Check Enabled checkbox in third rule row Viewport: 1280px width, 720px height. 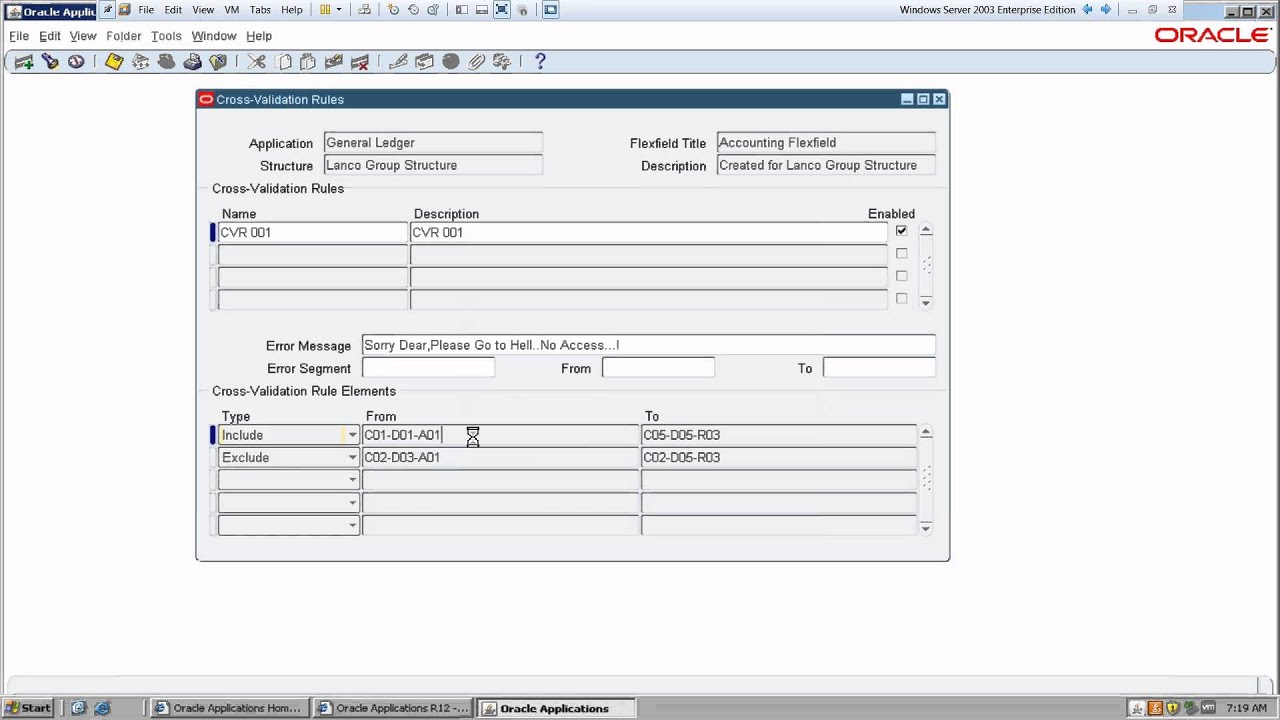[x=901, y=276]
